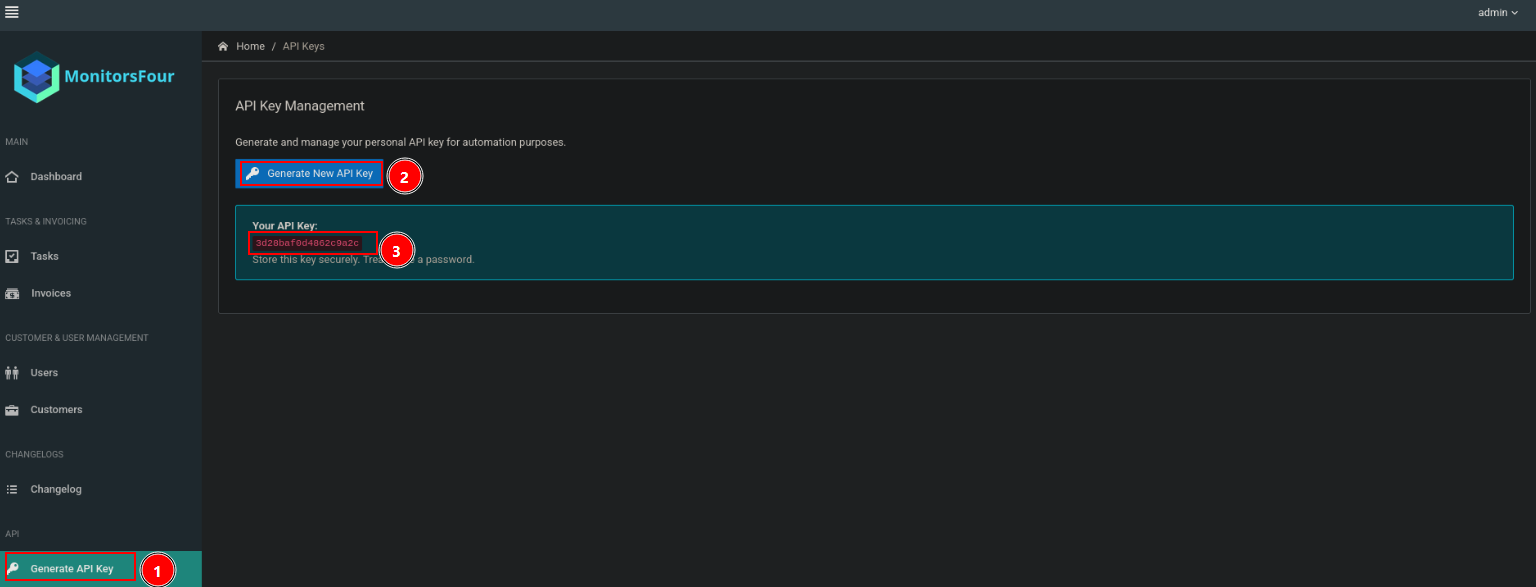Click the Changelog list icon

[12, 490]
